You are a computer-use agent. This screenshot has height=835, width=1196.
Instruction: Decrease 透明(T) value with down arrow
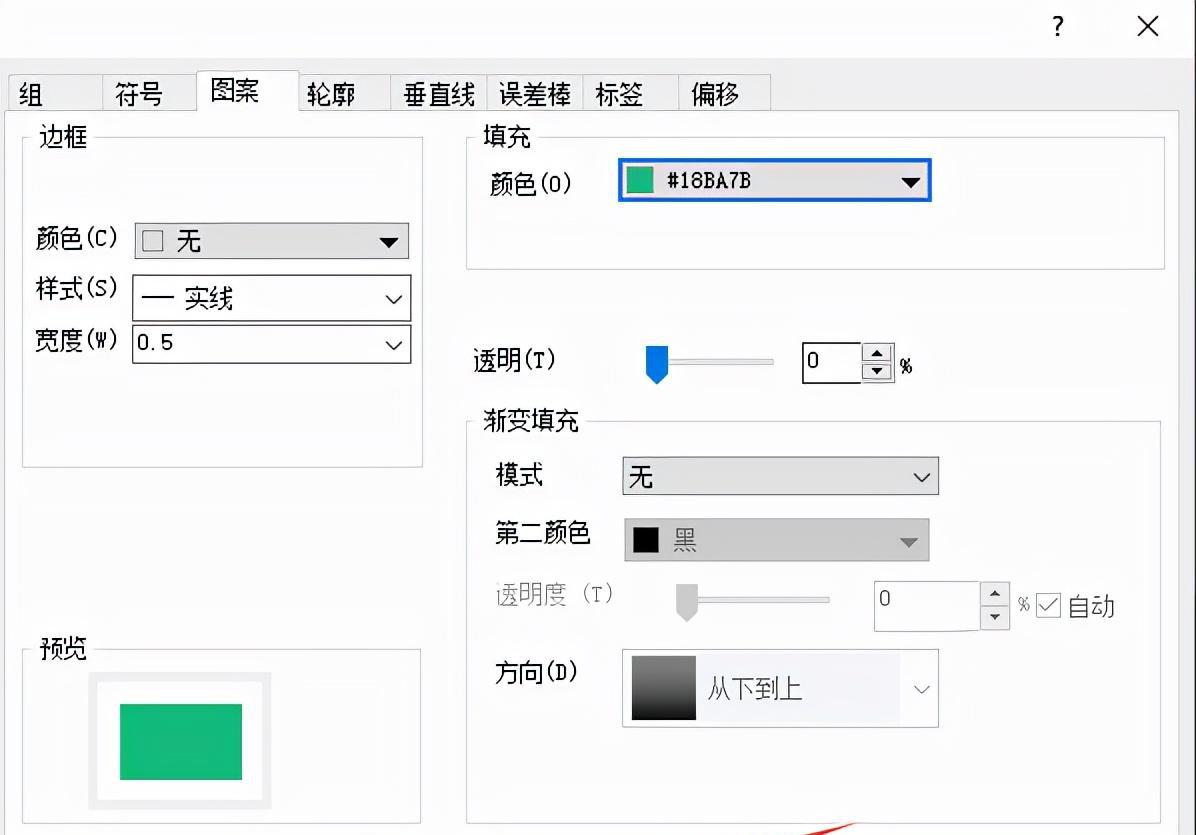(x=877, y=371)
